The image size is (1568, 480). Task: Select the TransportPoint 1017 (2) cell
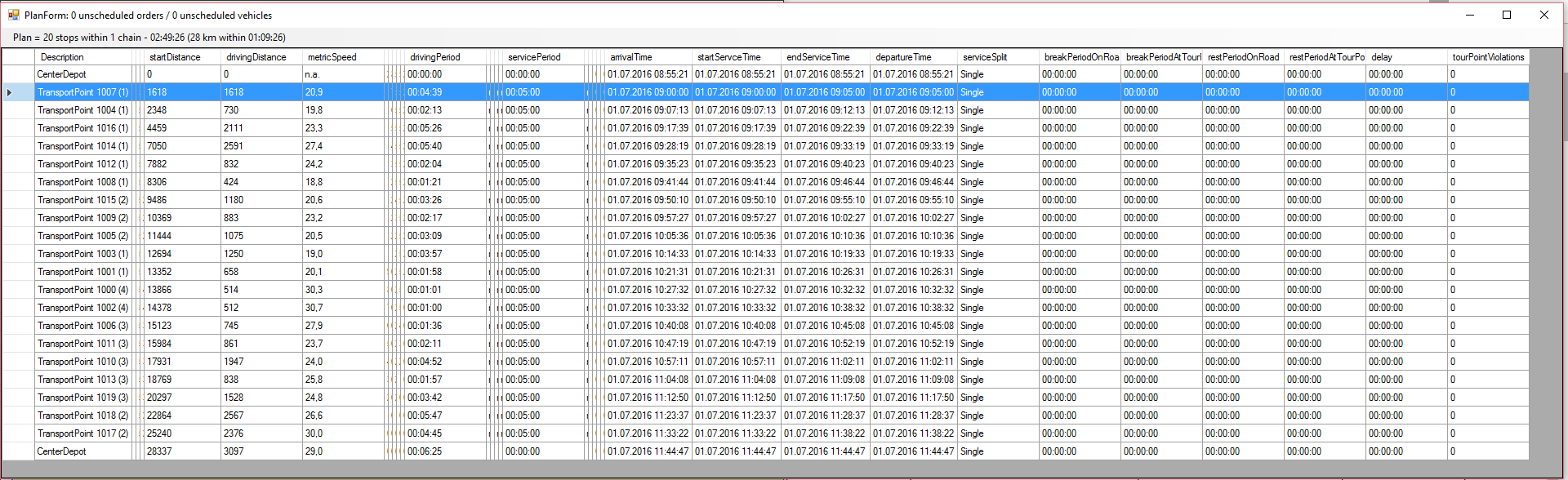click(x=82, y=433)
